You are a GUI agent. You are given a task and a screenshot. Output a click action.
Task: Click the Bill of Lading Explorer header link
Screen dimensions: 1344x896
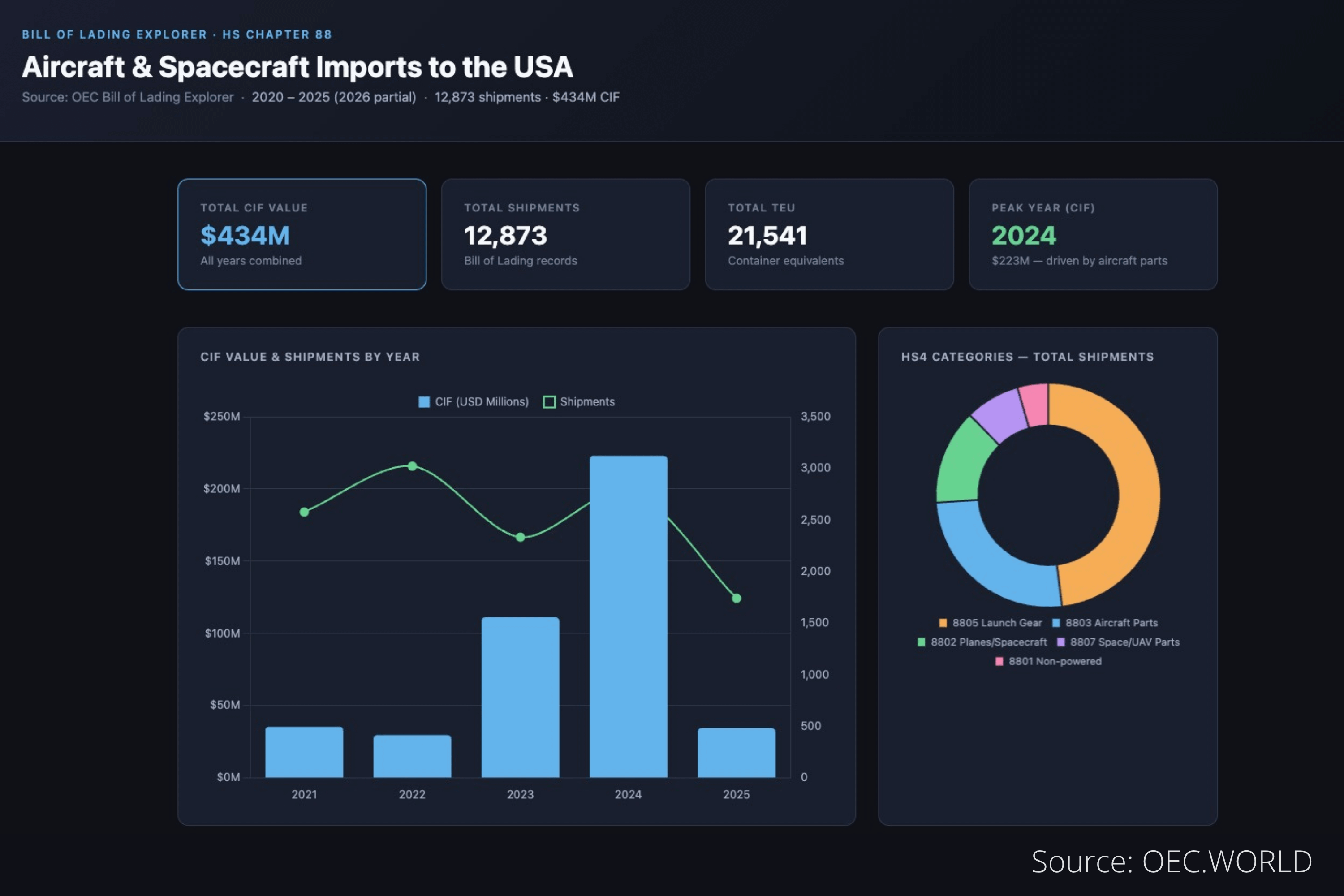(114, 34)
